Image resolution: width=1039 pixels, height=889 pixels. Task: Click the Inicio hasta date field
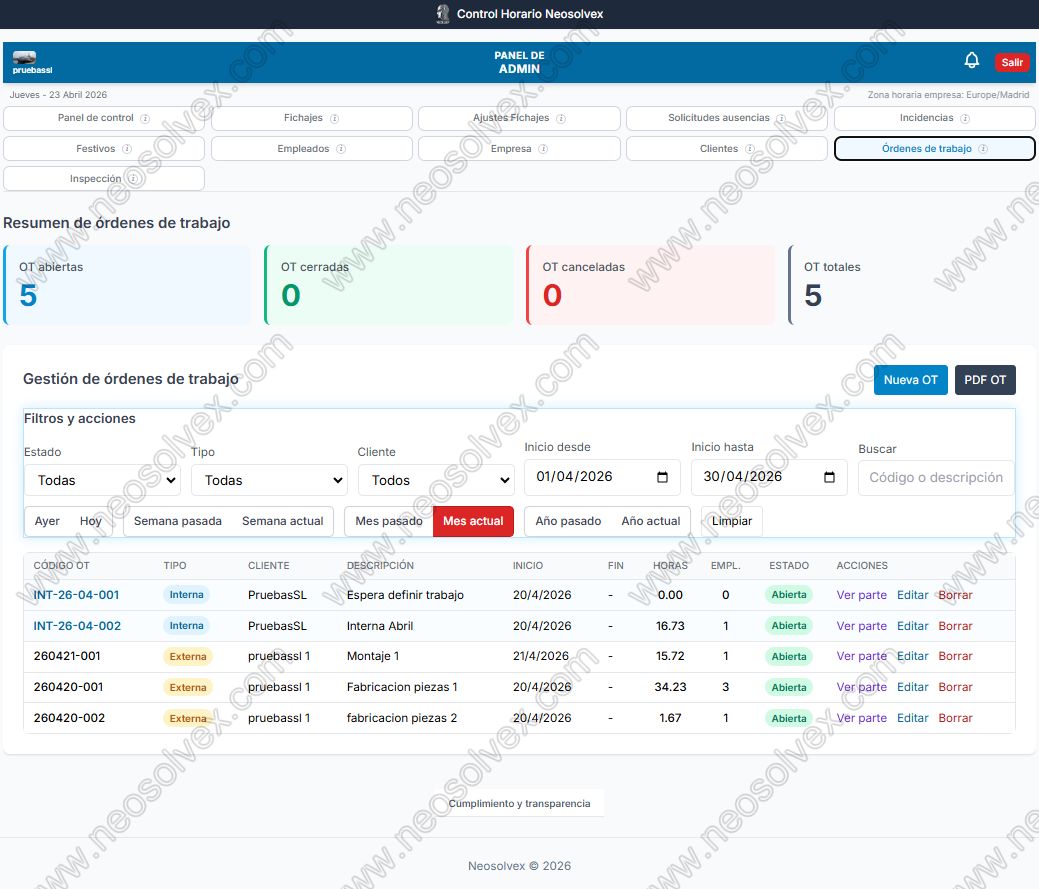pyautogui.click(x=769, y=477)
